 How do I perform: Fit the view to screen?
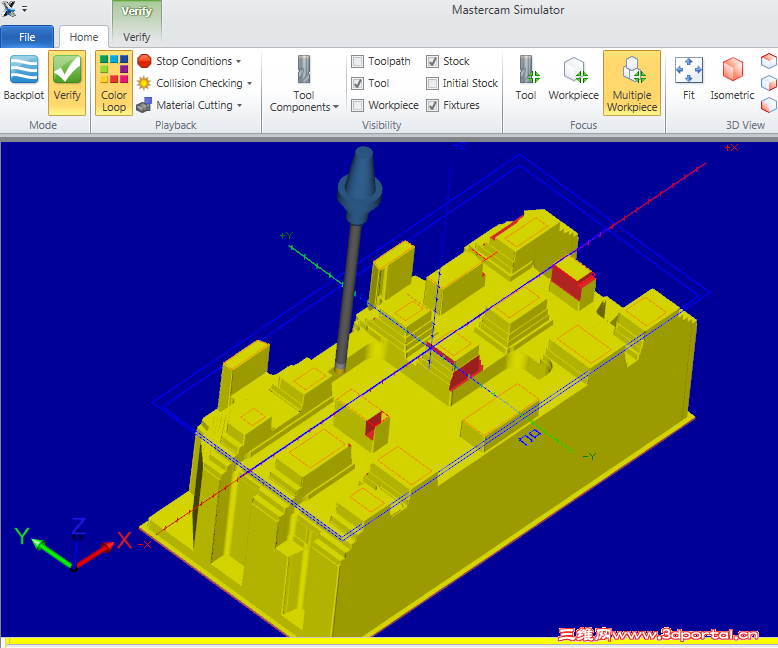pyautogui.click(x=689, y=78)
